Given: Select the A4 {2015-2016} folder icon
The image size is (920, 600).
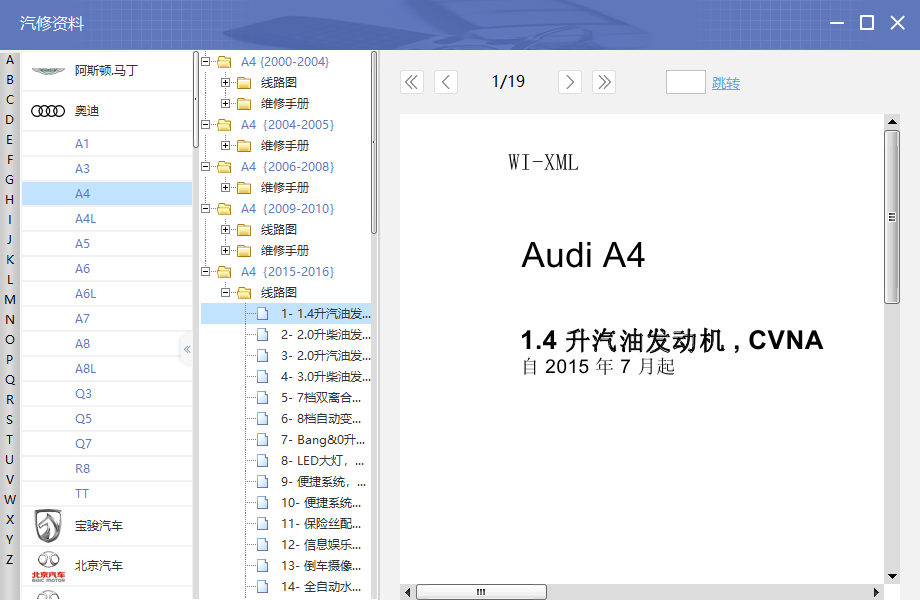Looking at the screenshot, I should (x=224, y=272).
